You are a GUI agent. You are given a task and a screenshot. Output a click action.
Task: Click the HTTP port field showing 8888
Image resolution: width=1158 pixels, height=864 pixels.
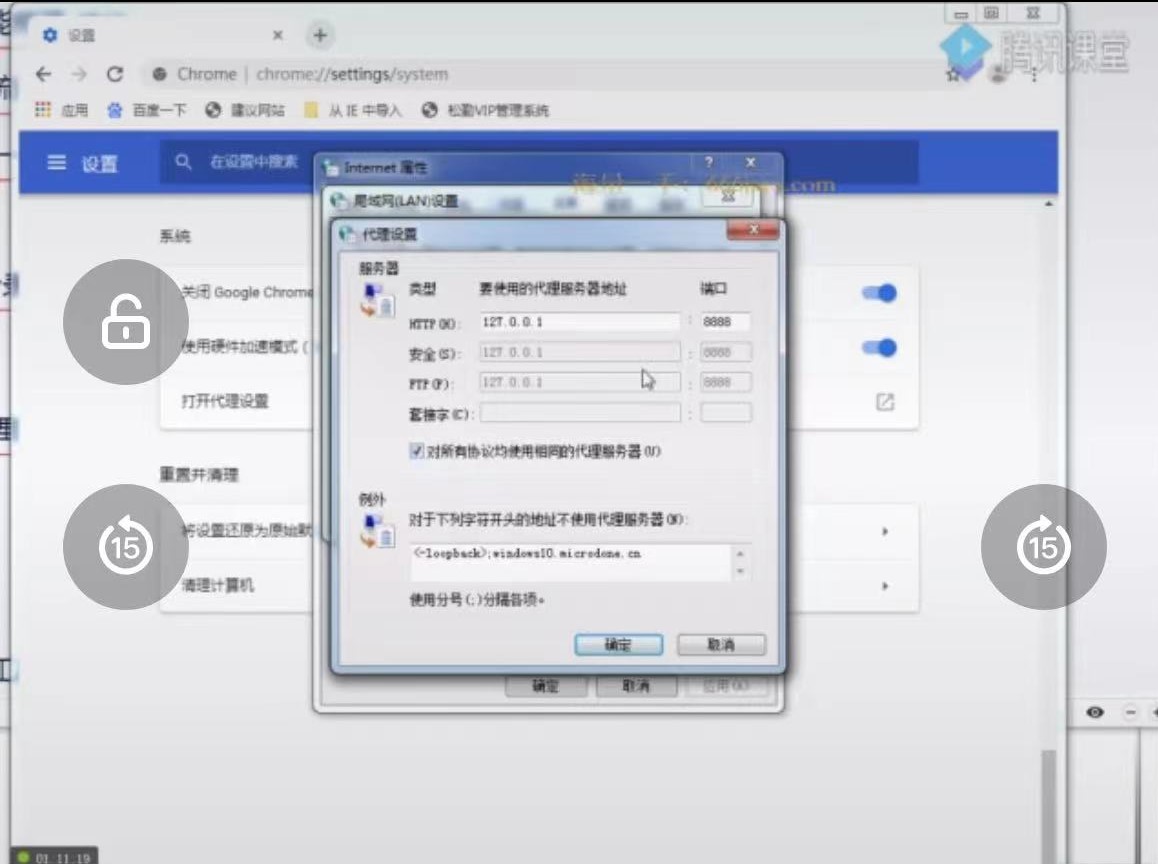point(726,322)
